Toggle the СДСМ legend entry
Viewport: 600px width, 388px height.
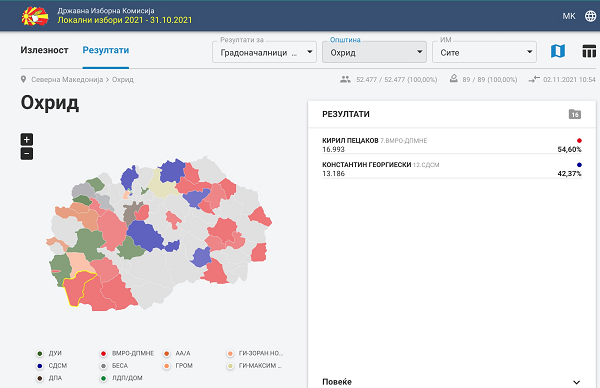click(x=52, y=366)
